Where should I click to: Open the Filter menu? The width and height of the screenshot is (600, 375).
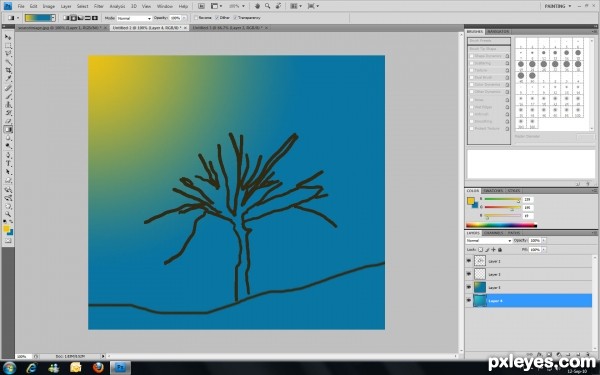coord(99,6)
